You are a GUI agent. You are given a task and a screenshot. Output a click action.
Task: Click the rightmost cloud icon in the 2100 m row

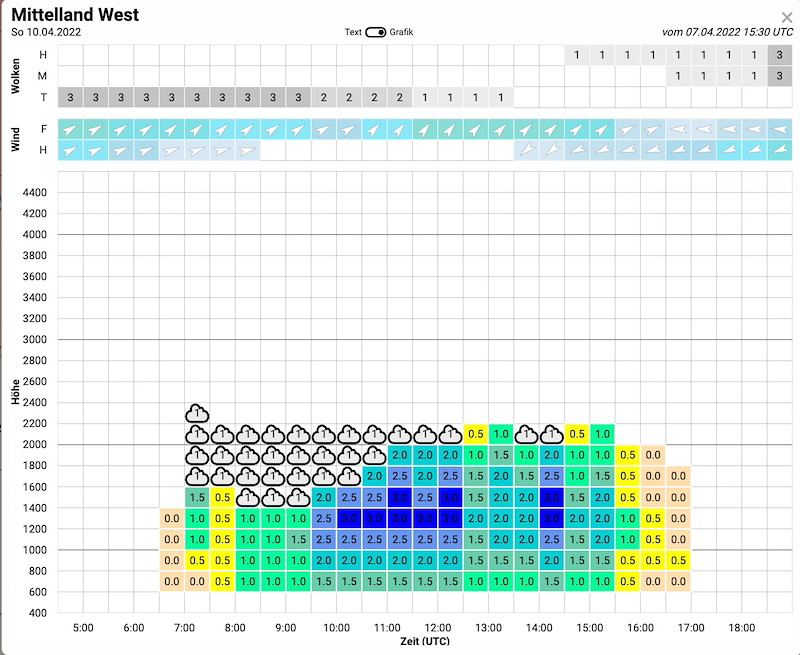click(551, 434)
